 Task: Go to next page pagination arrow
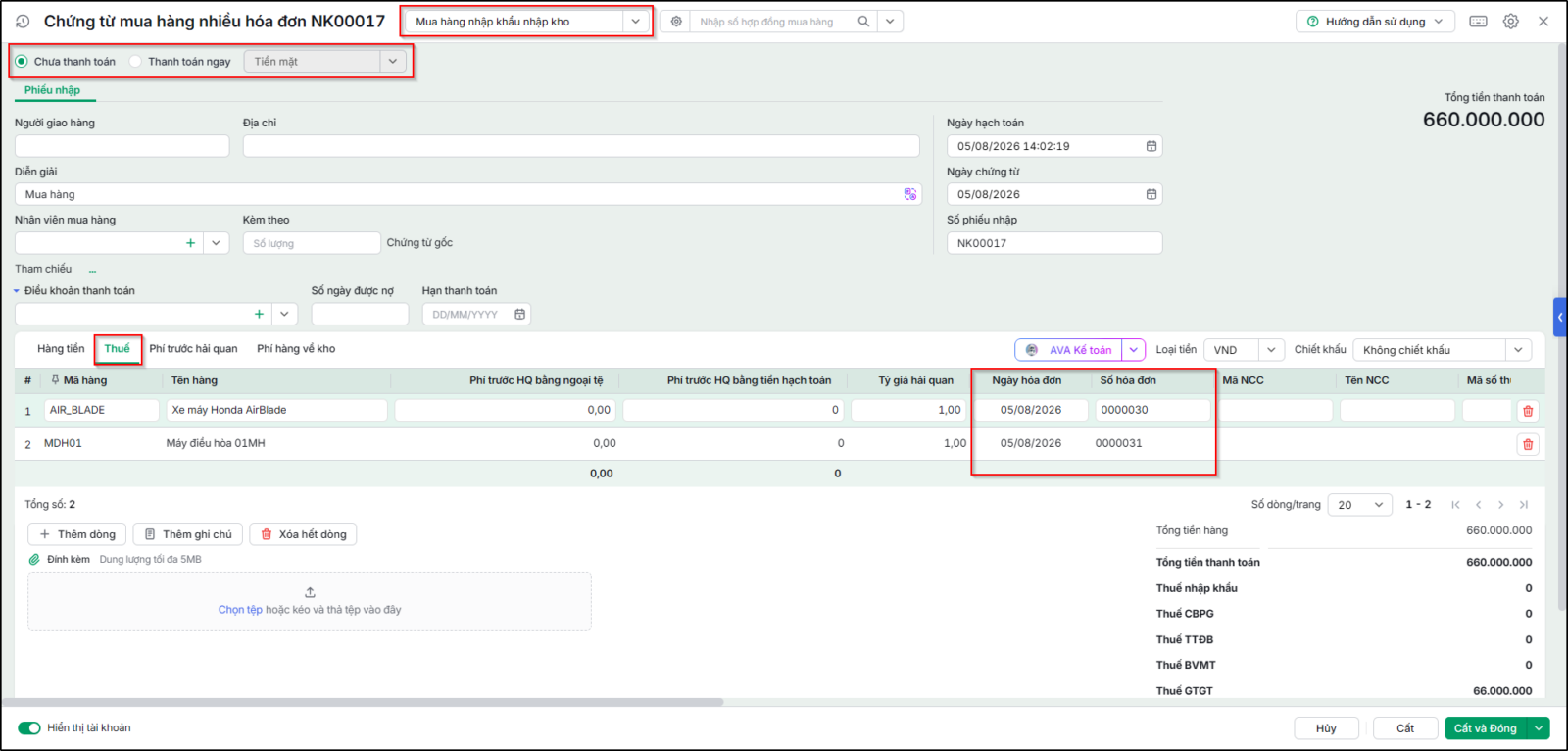[x=1500, y=504]
